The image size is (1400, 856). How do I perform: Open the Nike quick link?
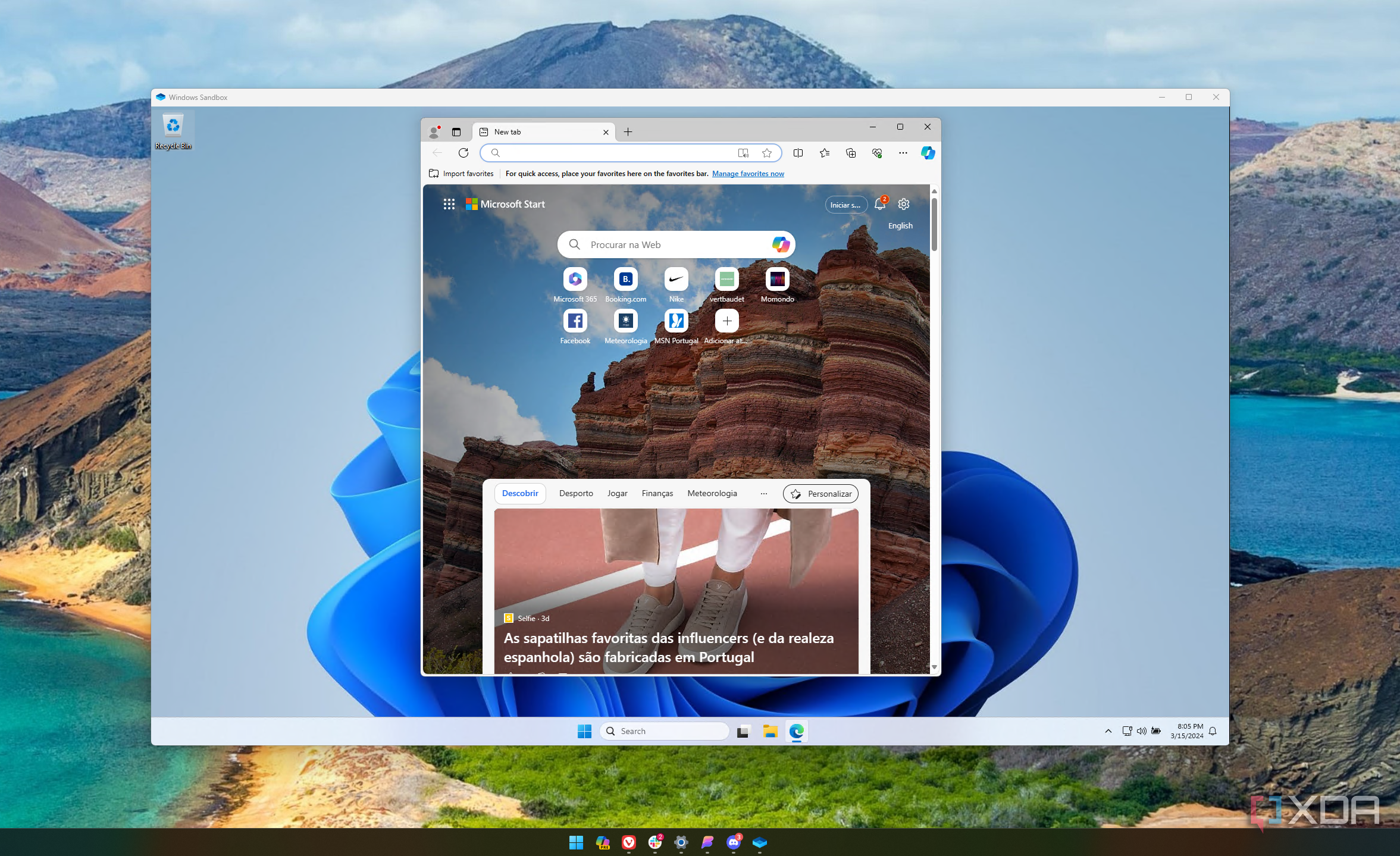[676, 285]
